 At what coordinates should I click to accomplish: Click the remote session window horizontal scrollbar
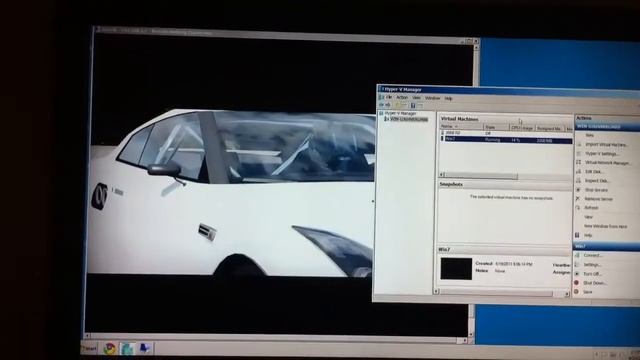276,339
